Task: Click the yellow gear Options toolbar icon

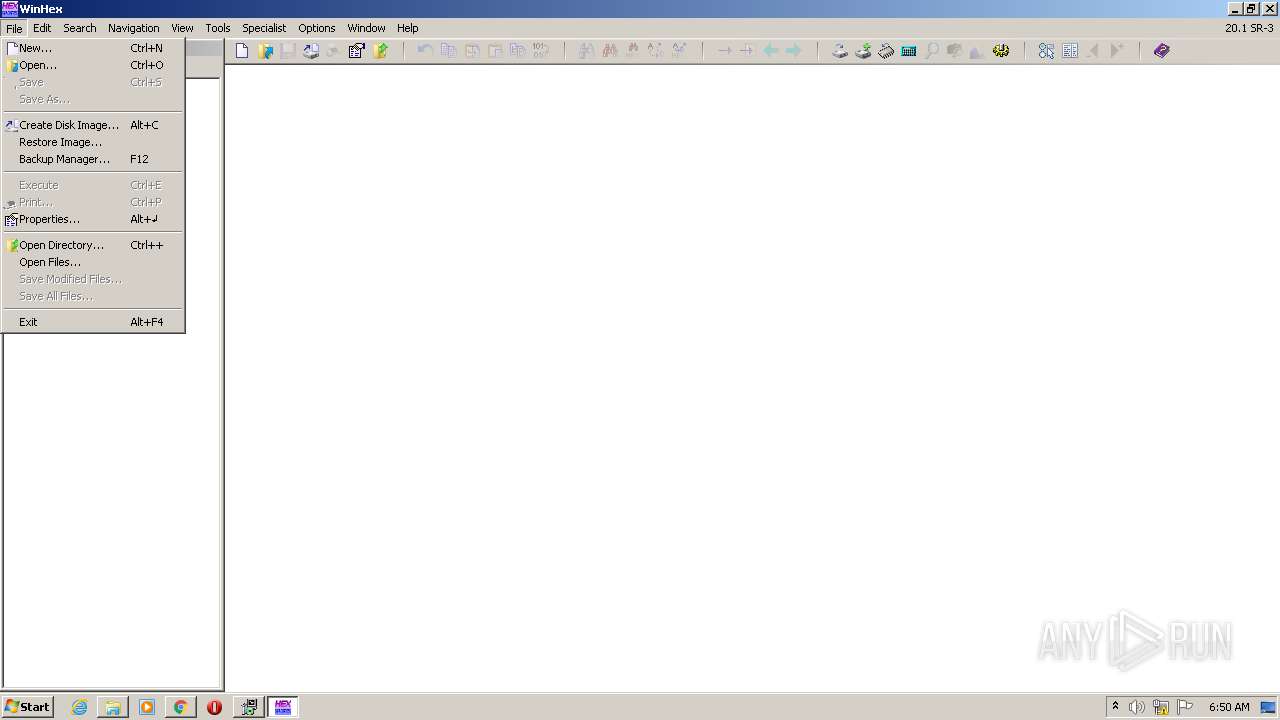Action: [1001, 51]
